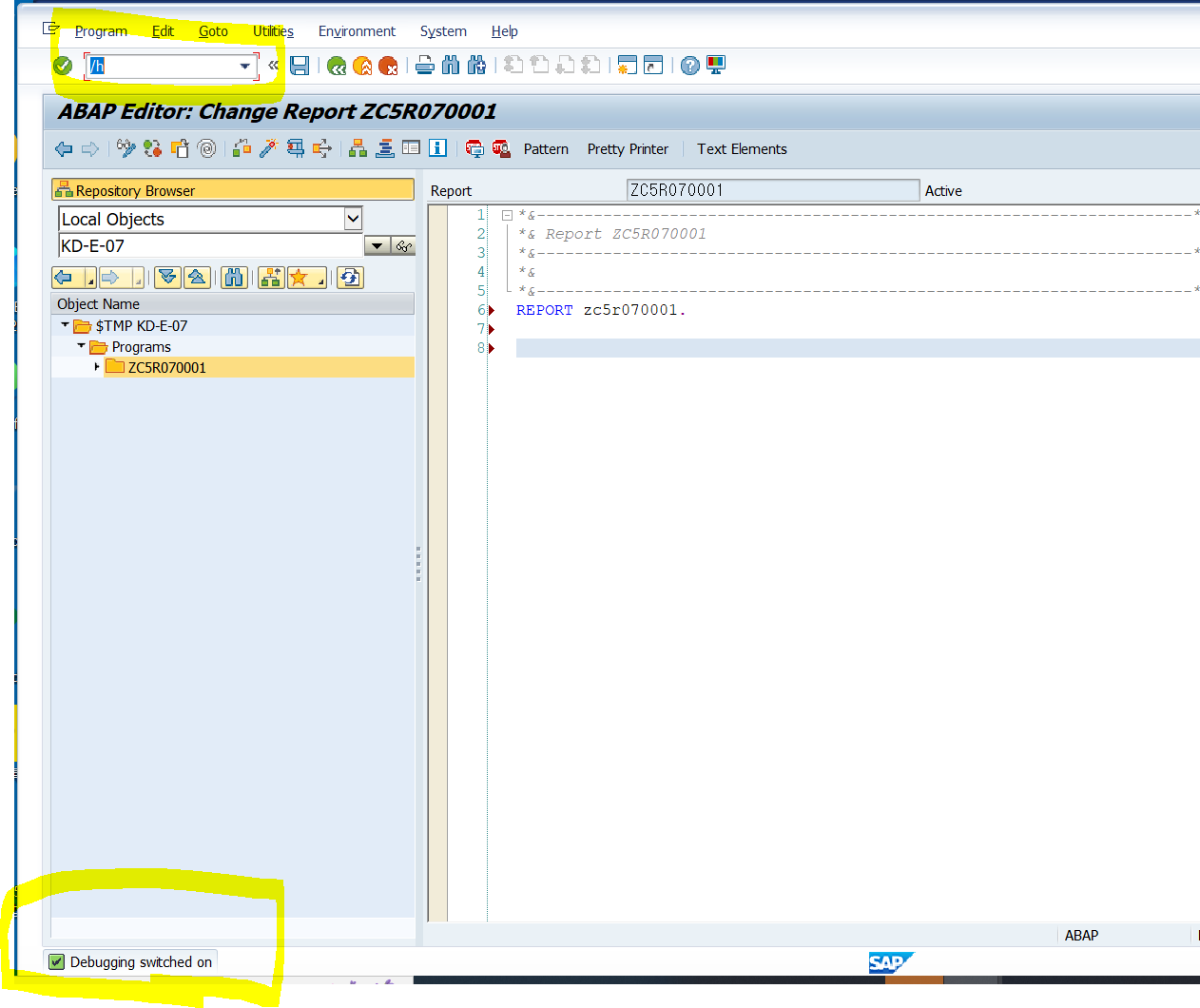Click the Display glasses icon beside KD-E-07

(x=404, y=246)
